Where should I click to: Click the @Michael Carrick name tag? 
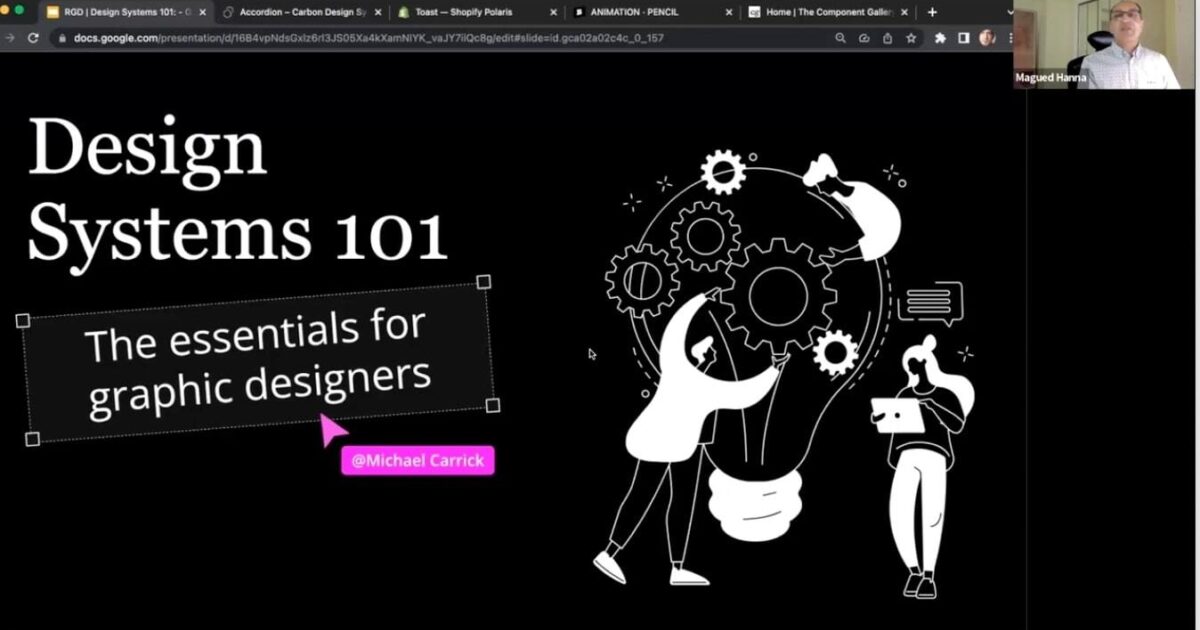click(418, 460)
